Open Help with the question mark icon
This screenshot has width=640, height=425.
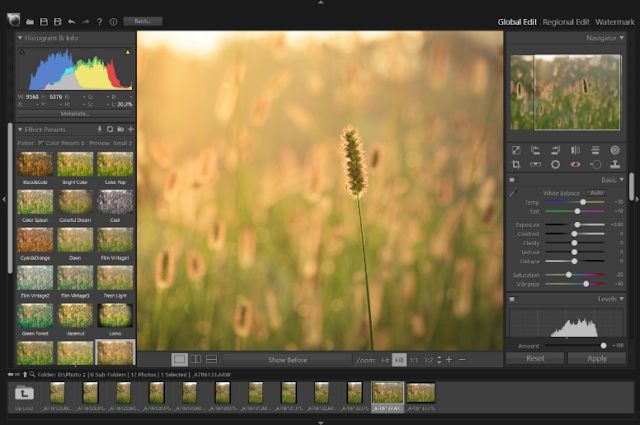click(99, 22)
